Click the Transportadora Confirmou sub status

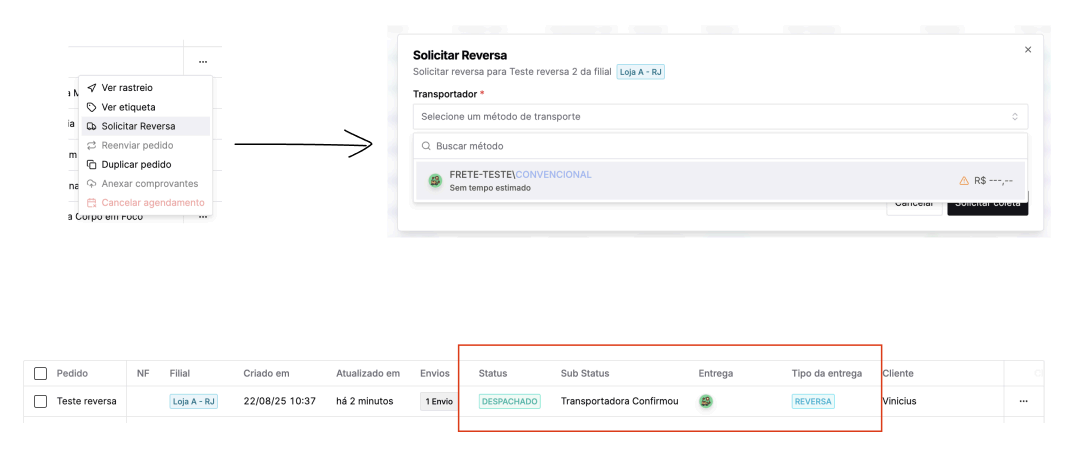click(x=619, y=402)
